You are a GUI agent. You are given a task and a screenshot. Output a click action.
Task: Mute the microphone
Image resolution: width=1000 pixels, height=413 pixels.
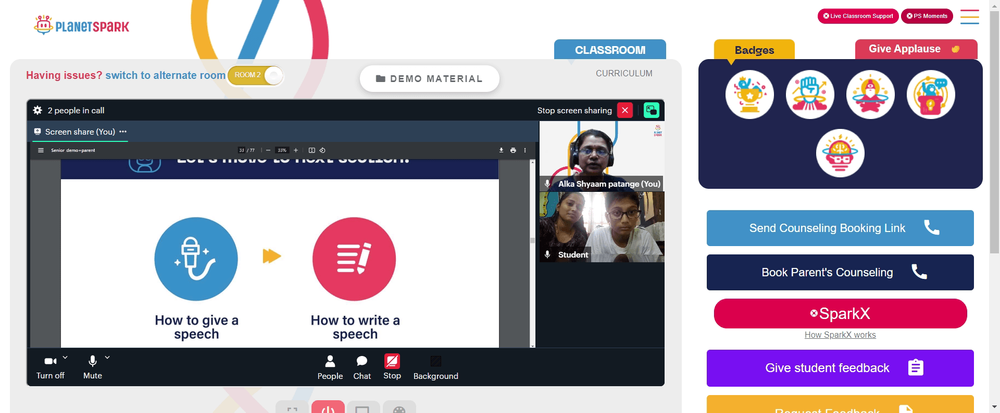pos(92,367)
